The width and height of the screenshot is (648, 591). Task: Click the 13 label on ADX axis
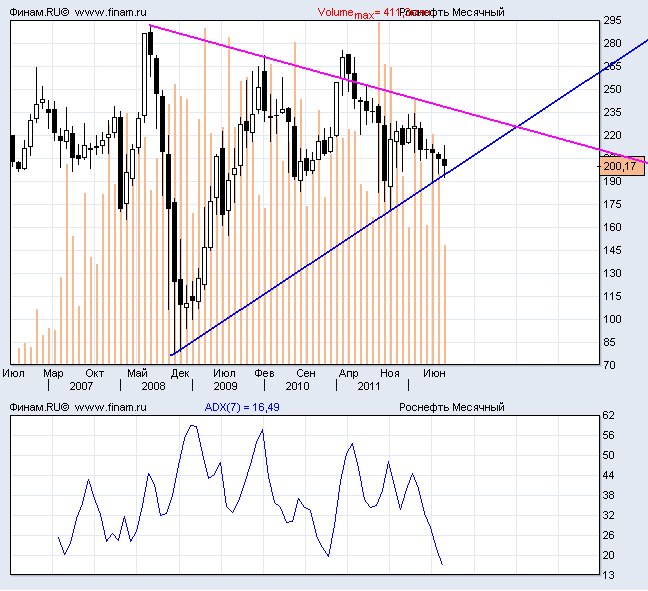(609, 575)
